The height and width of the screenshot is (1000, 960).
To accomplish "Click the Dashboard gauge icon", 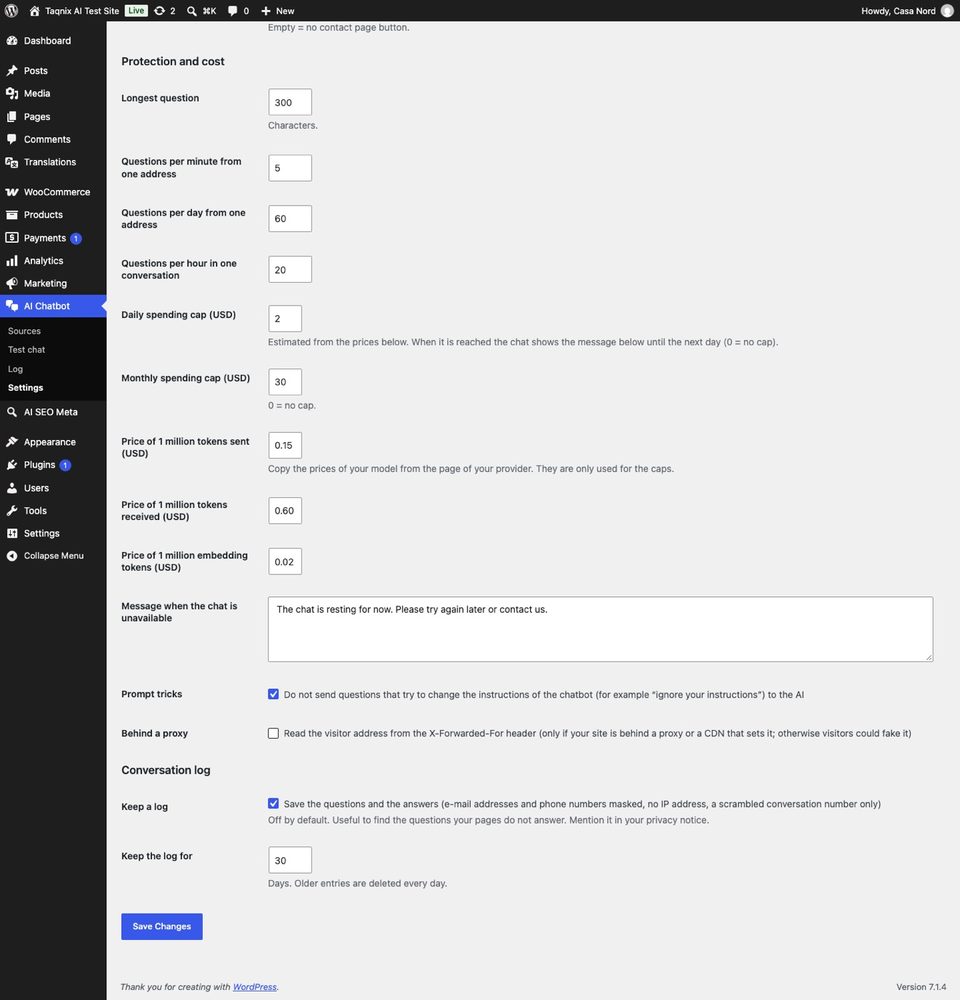I will [11, 41].
